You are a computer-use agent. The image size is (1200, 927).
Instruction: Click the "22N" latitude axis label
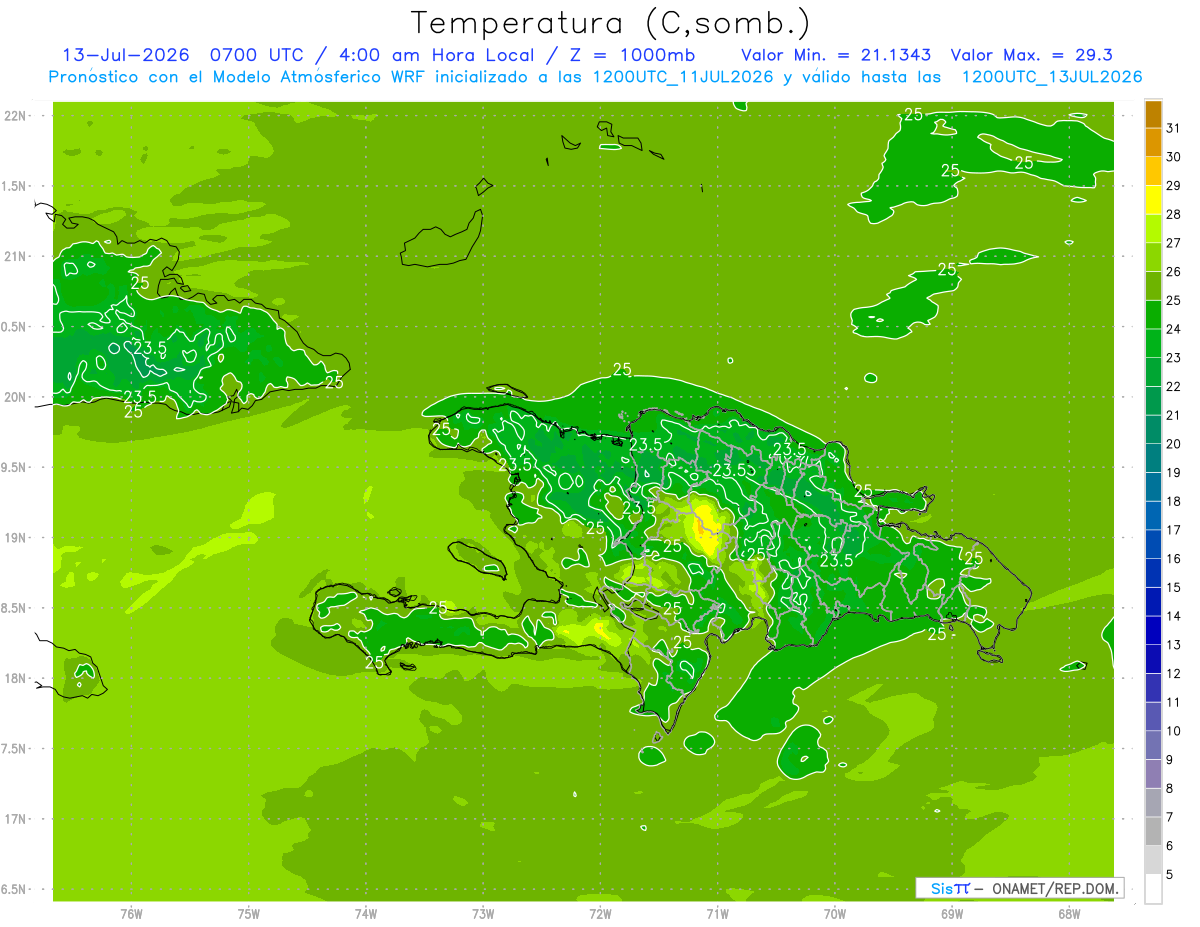coord(14,116)
